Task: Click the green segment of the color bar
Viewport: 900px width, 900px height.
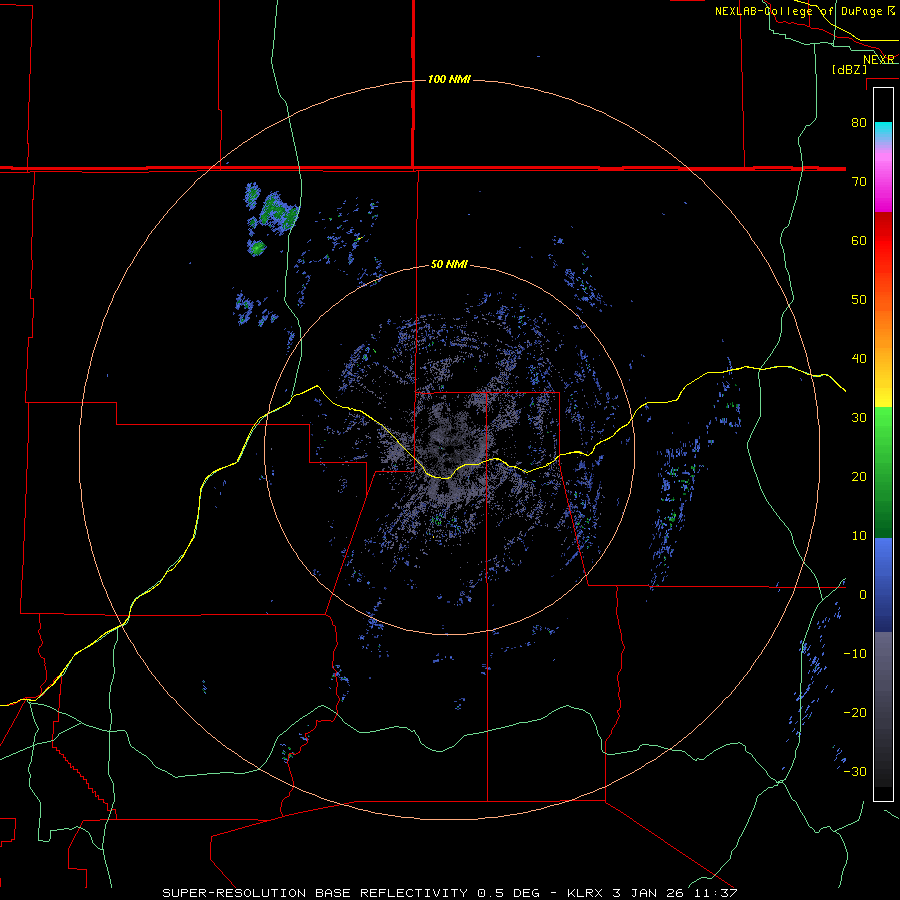Action: 883,472
